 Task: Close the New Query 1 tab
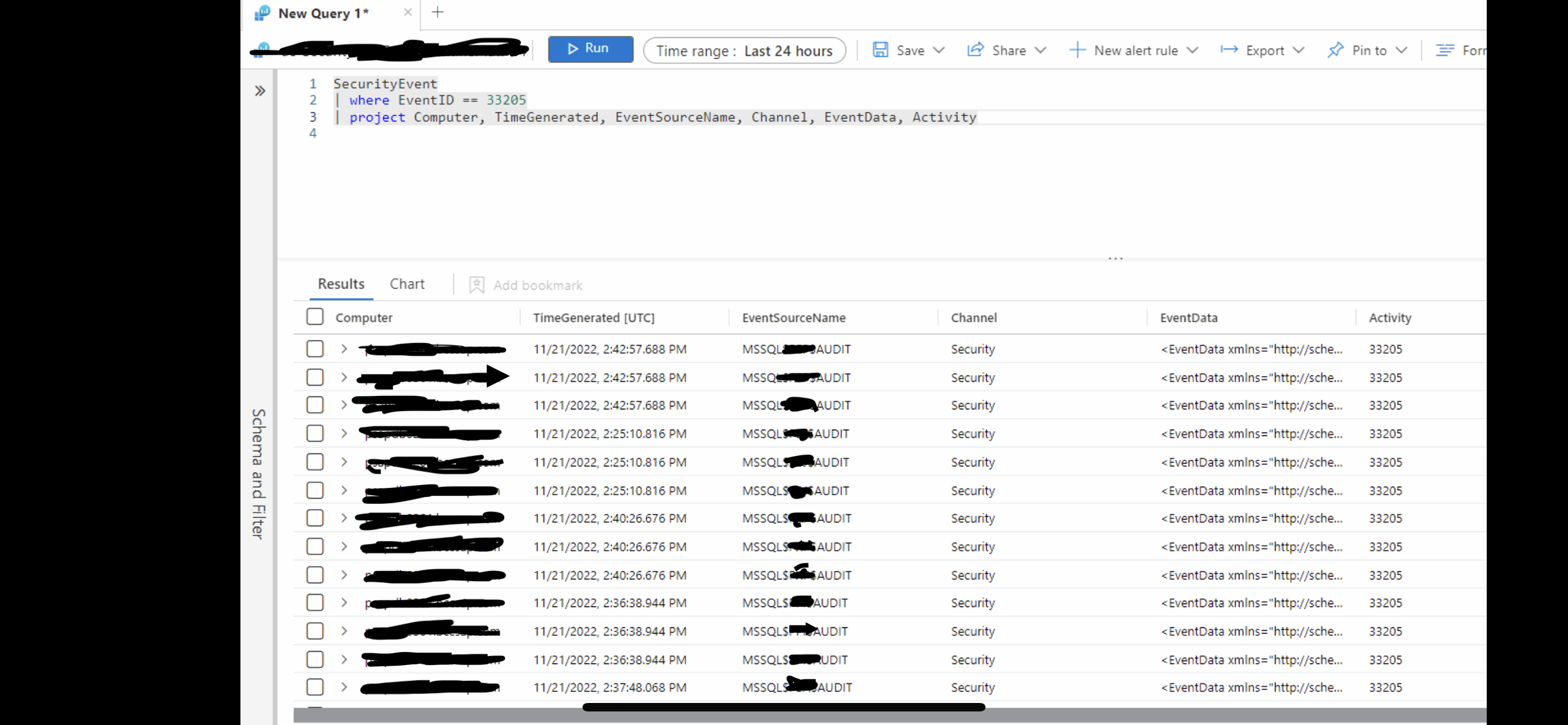coord(408,13)
